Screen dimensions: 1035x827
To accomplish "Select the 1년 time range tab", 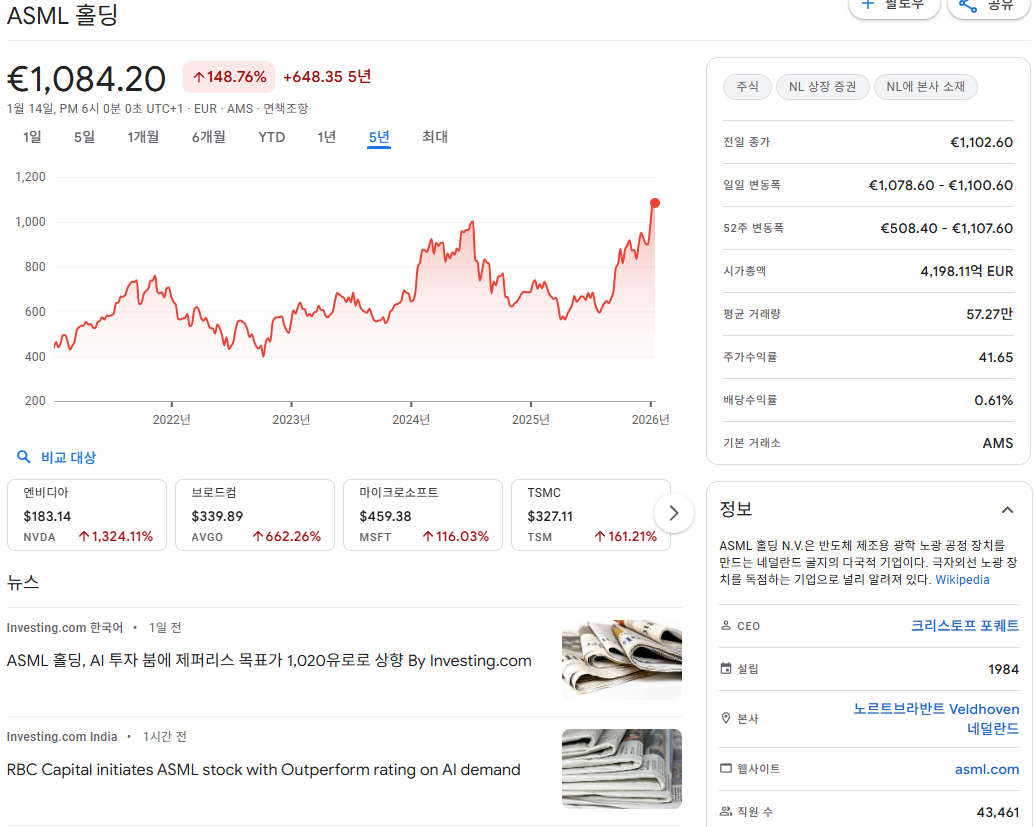I will tap(326, 137).
